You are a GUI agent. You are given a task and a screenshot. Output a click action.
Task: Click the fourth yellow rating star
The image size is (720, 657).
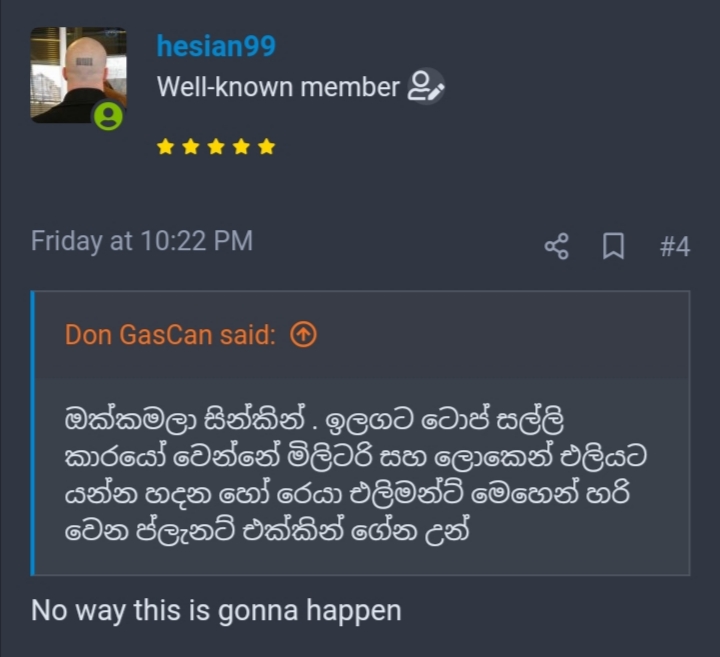pyautogui.click(x=241, y=147)
